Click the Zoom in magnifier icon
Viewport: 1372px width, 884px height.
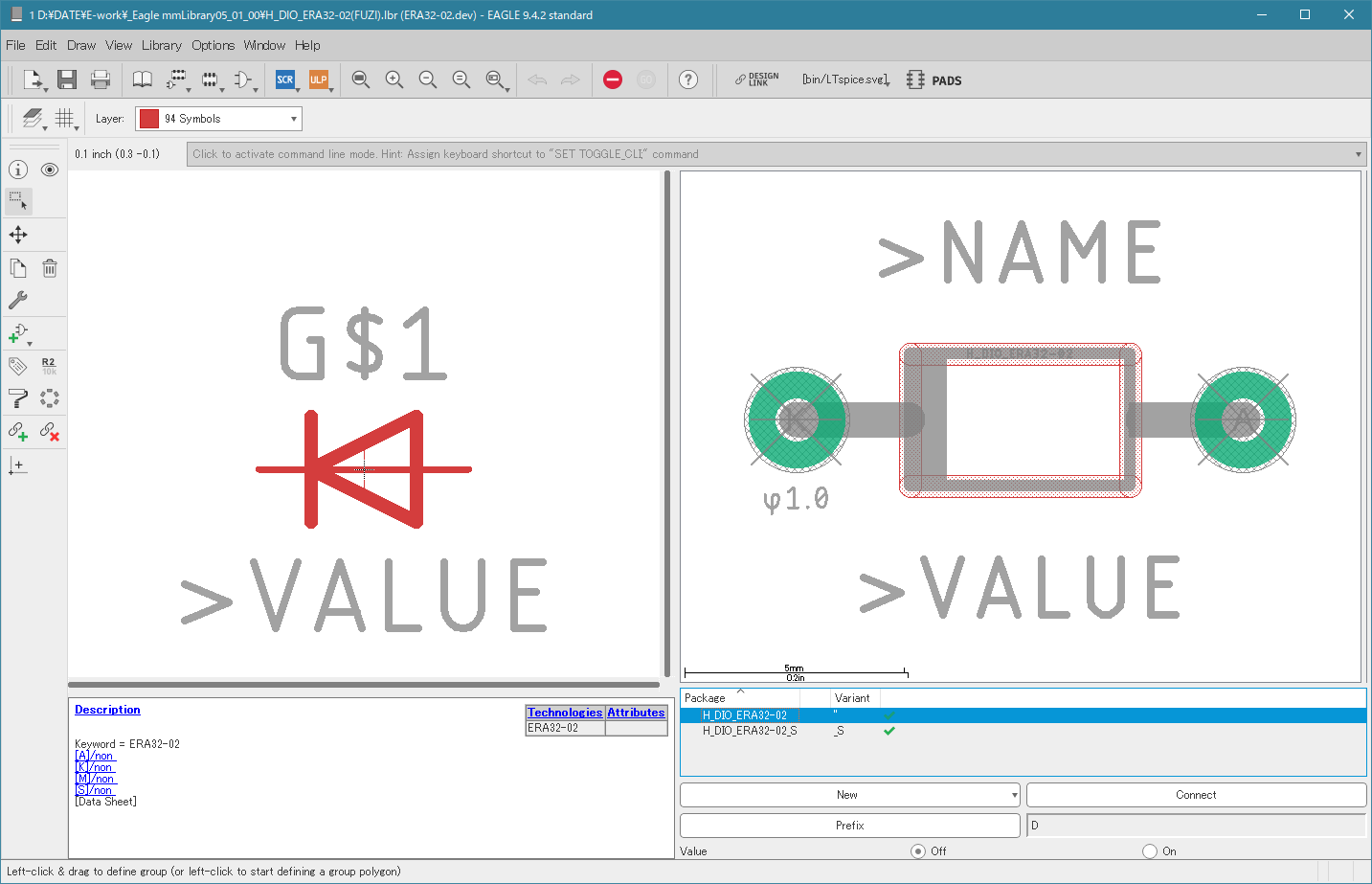tap(394, 79)
